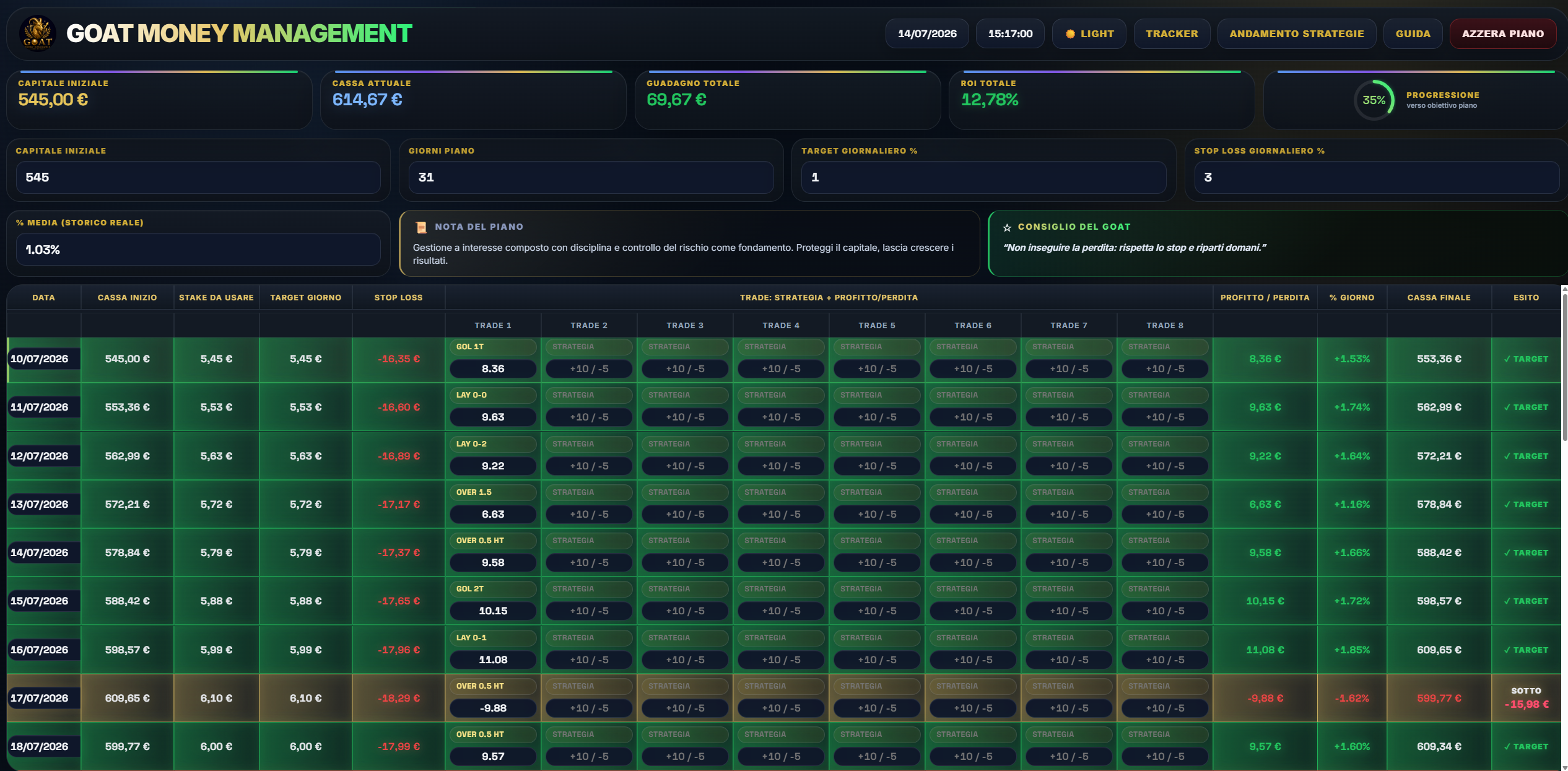1568x771 pixels.
Task: Click the Consiglio del GOAT star icon
Action: [1007, 227]
